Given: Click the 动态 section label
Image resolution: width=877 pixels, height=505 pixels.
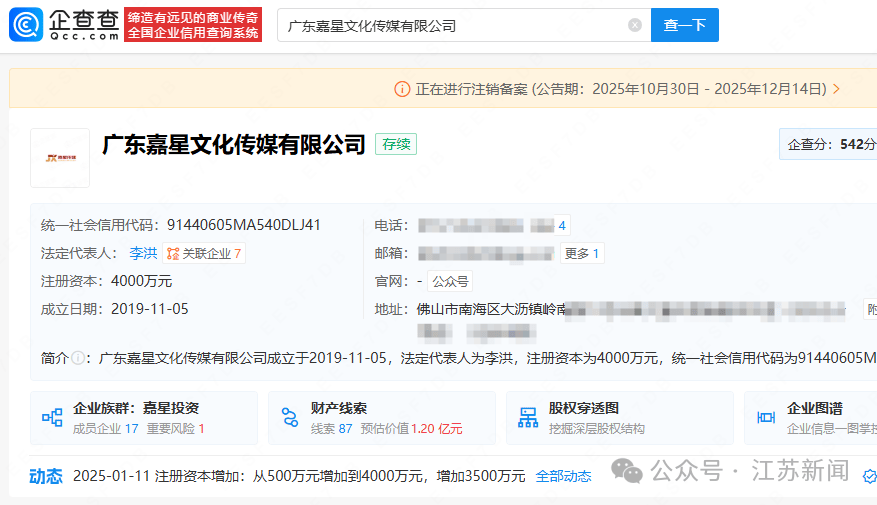Looking at the screenshot, I should [x=46, y=476].
